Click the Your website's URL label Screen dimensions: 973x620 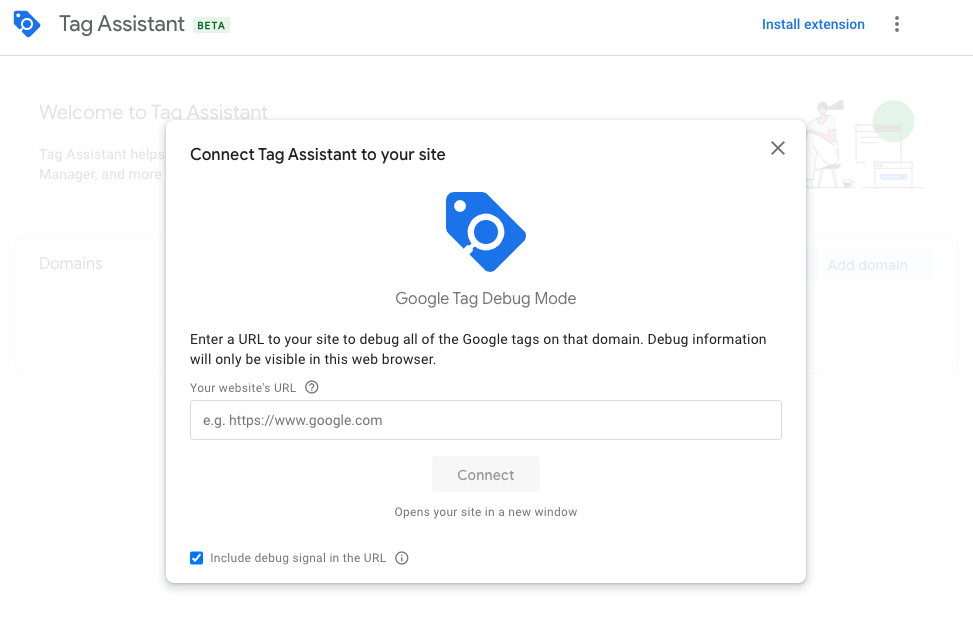[243, 388]
